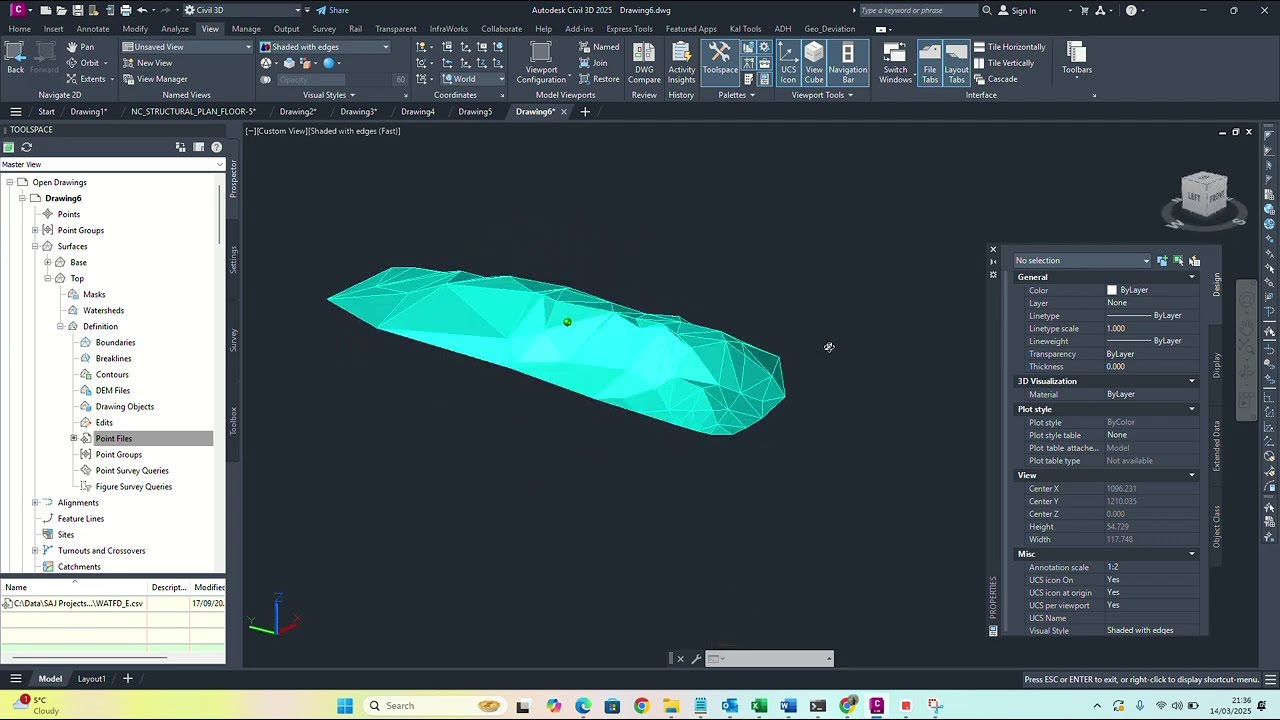Collapse the Plot style section
1280x720 pixels.
[x=1191, y=409]
